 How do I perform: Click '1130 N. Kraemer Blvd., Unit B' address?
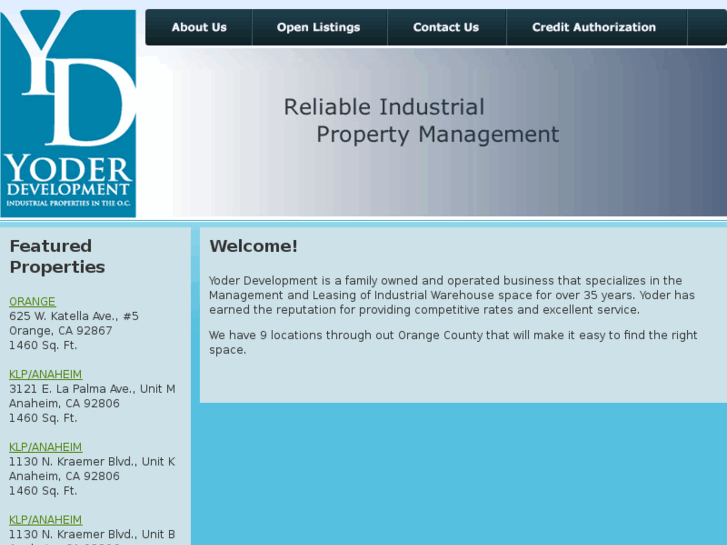coord(92,535)
